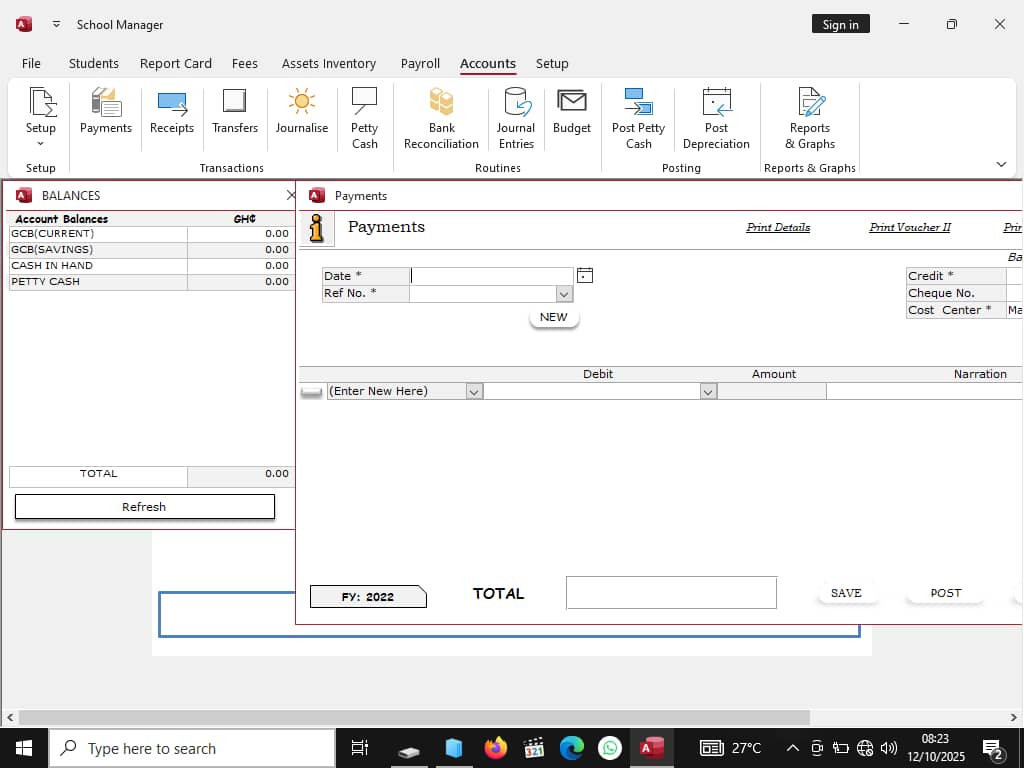Expand the (Enter New Here) combo box
This screenshot has height=768, width=1024.
click(474, 392)
